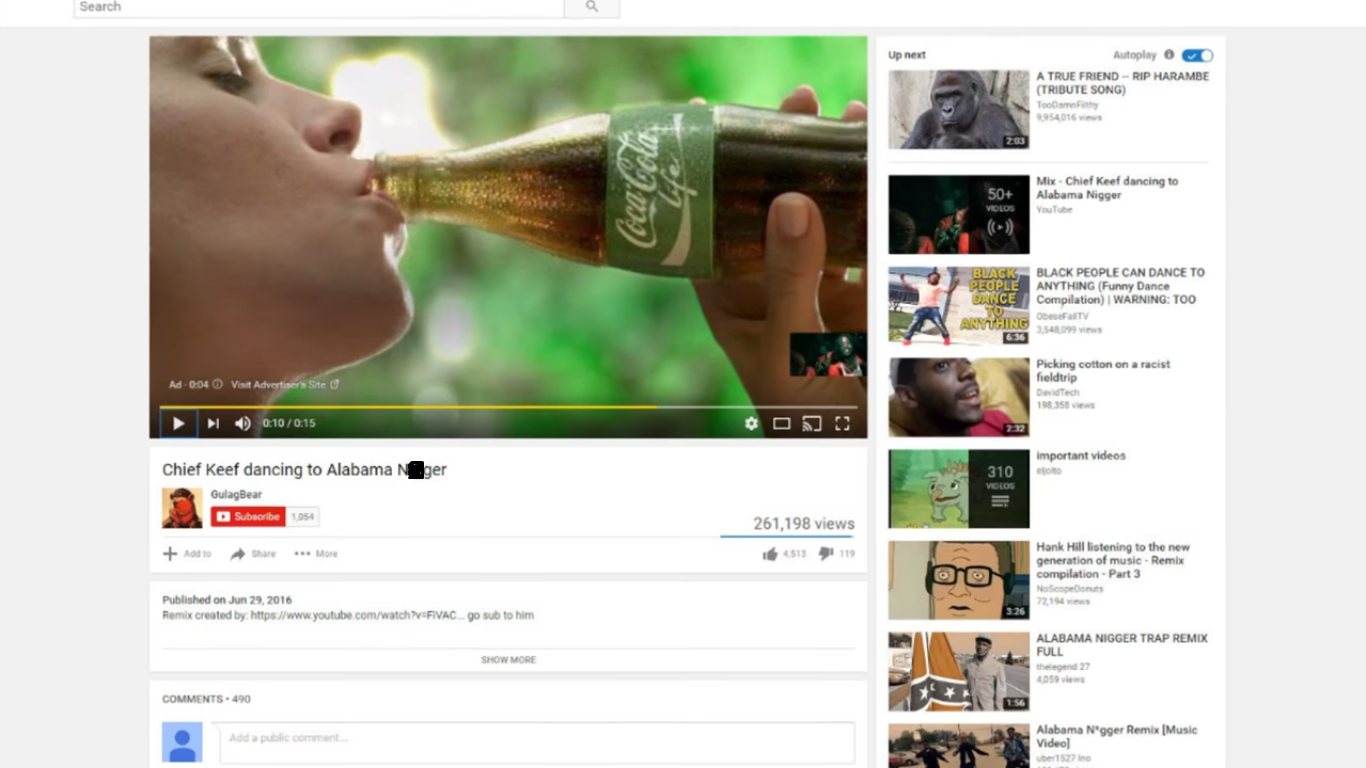Focus the Search box
This screenshot has width=1366, height=768.
(319, 7)
